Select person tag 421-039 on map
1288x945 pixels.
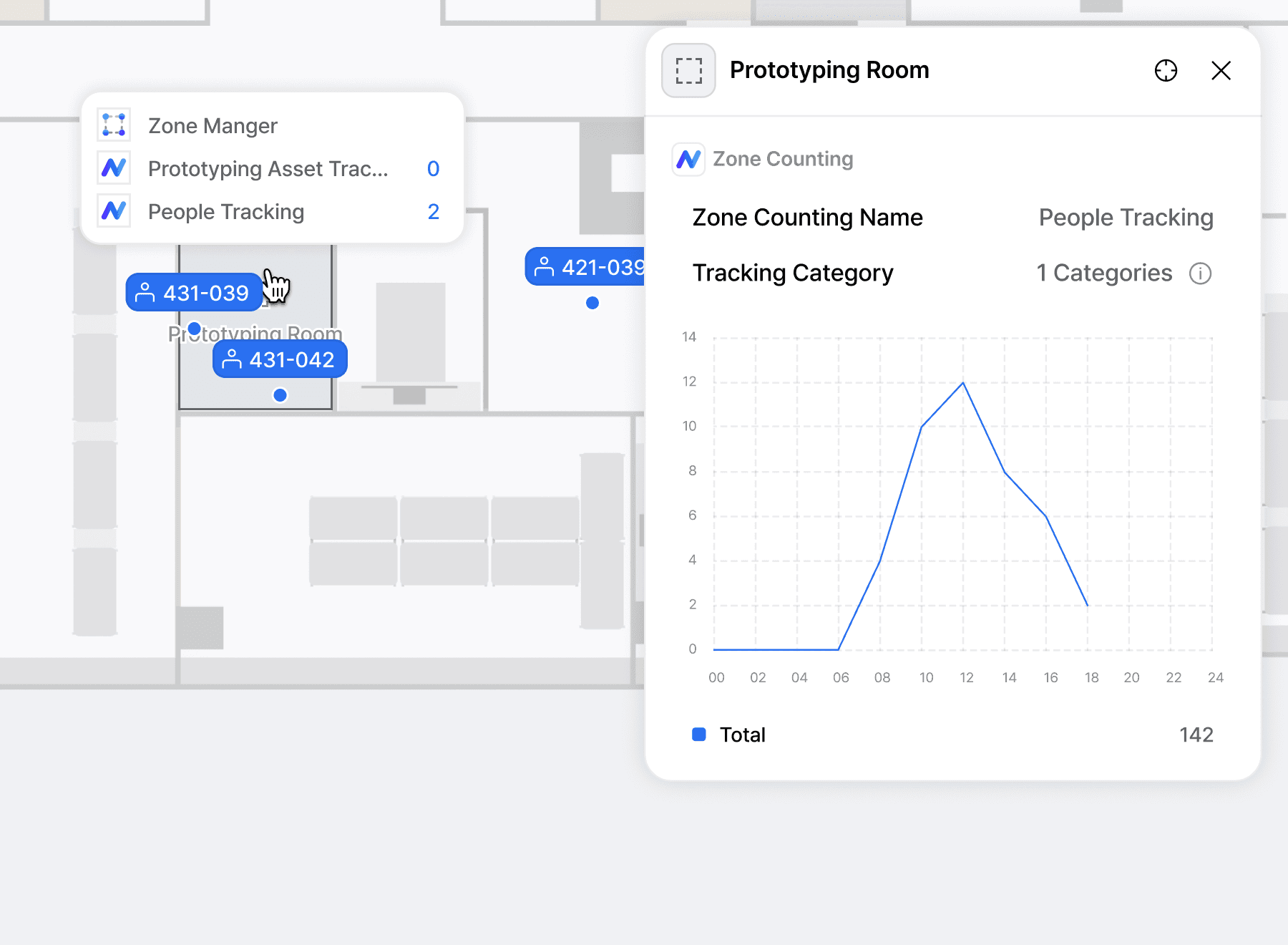[x=587, y=267]
